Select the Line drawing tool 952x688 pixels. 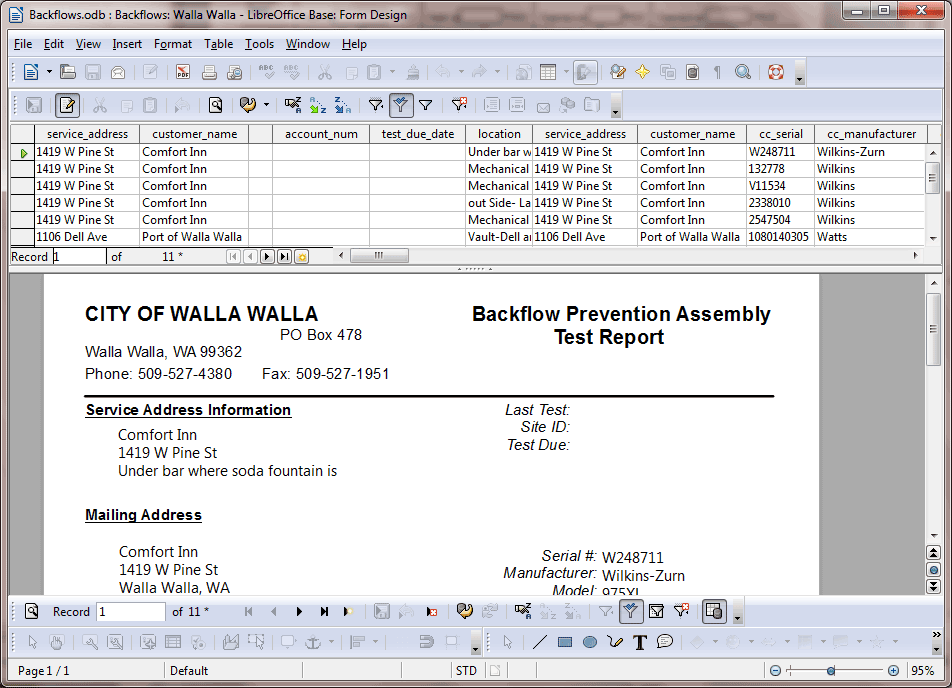click(x=540, y=642)
